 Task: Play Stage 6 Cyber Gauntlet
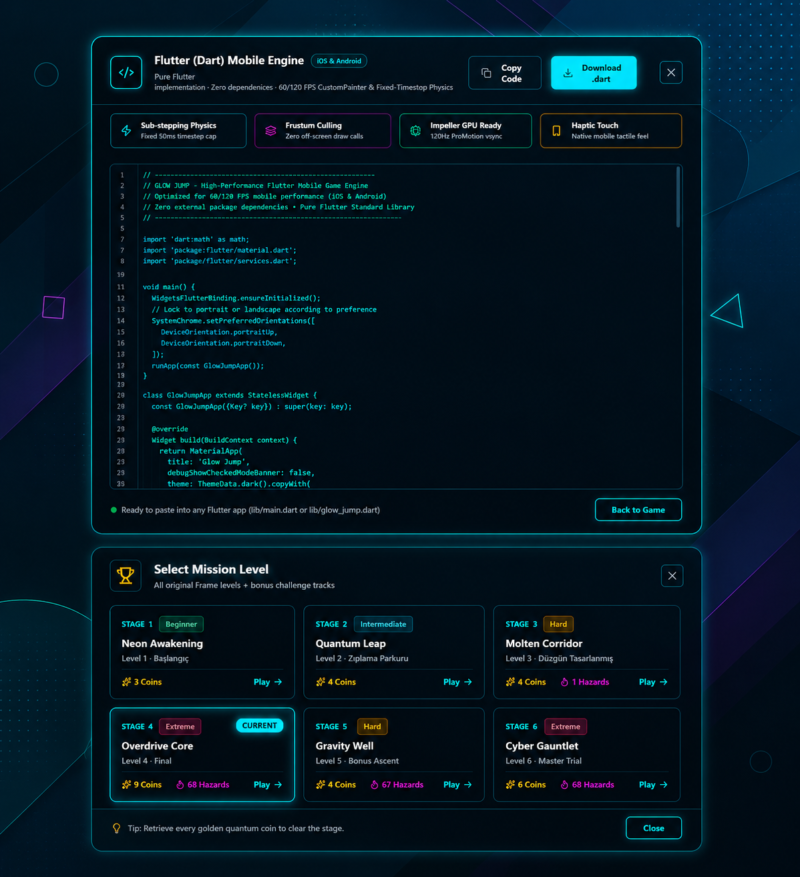653,785
